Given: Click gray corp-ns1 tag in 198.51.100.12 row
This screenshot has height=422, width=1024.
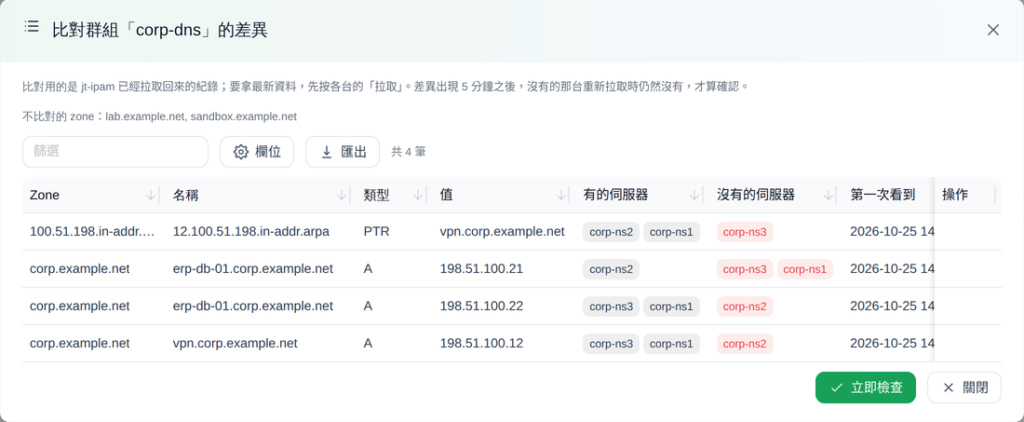Looking at the screenshot, I should tap(671, 344).
